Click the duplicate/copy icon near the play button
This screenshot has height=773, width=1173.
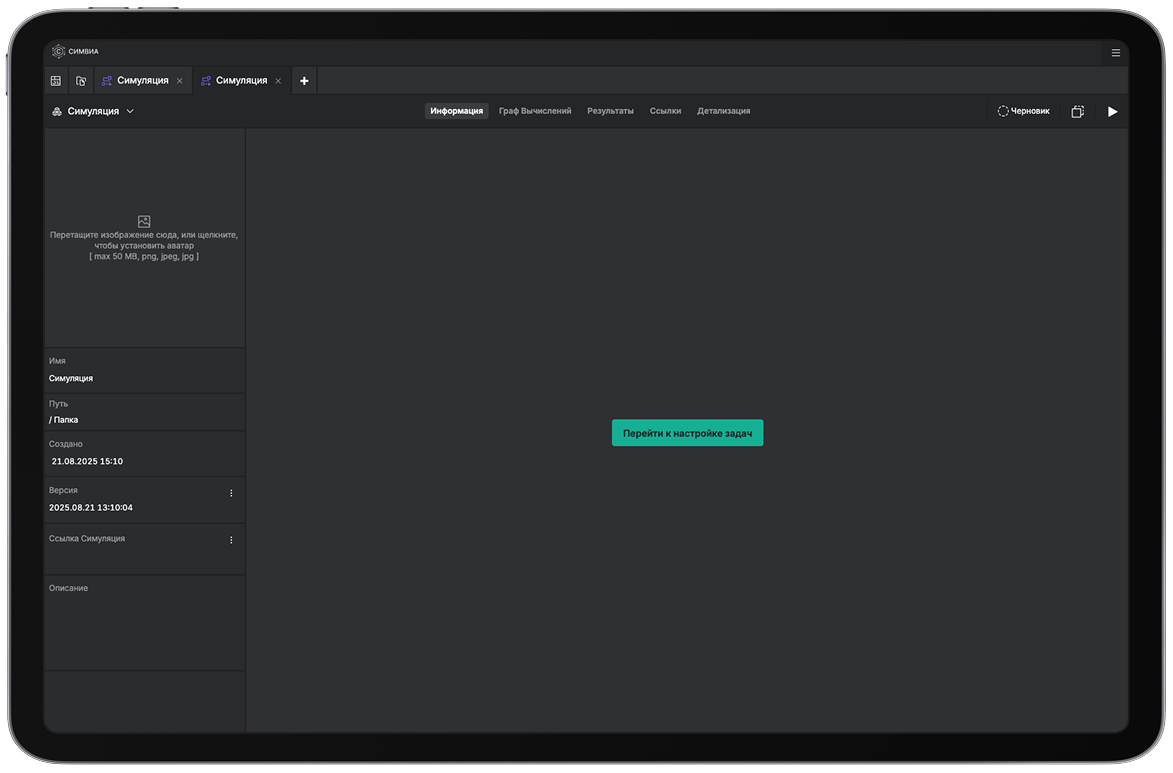pos(1077,111)
